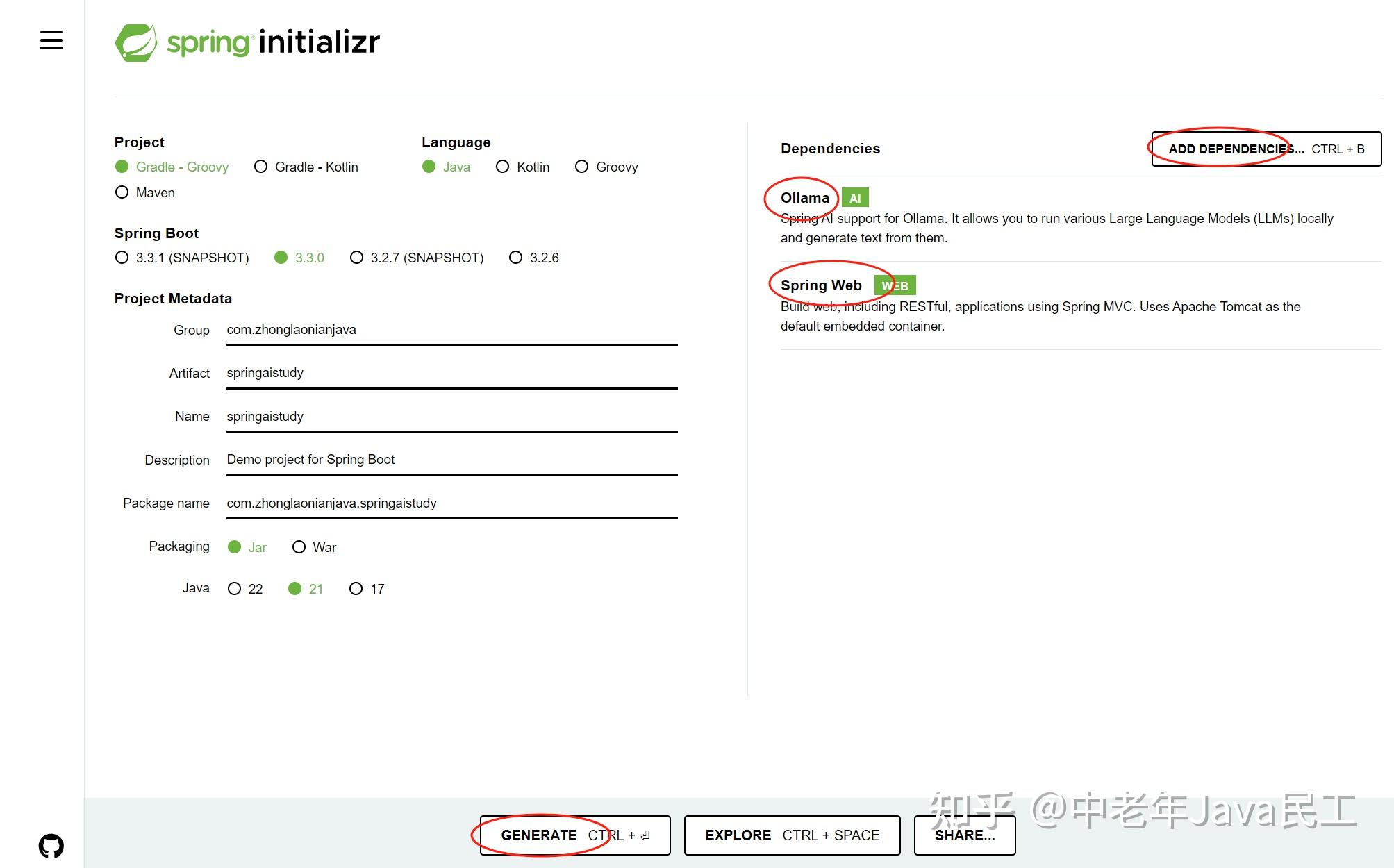Image resolution: width=1394 pixels, height=868 pixels.
Task: Select Spring Boot 3.2.6 version
Action: point(516,258)
